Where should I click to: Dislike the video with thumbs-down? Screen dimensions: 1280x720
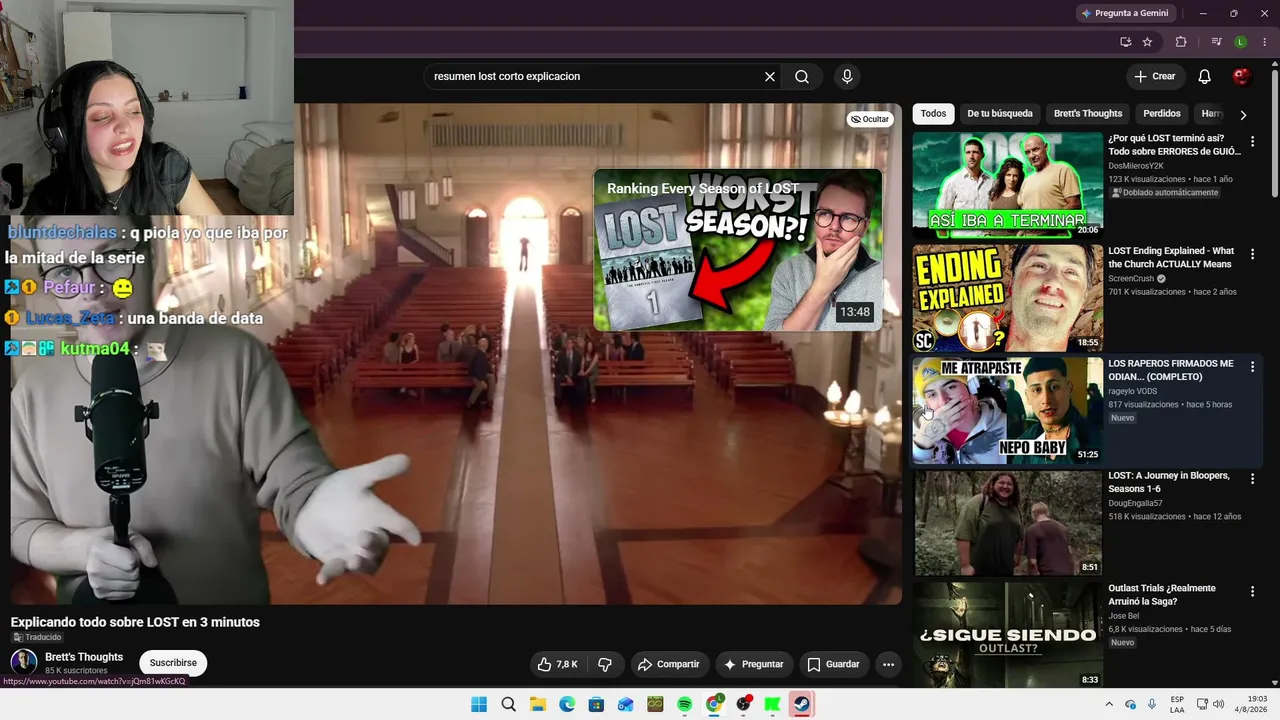coord(605,664)
